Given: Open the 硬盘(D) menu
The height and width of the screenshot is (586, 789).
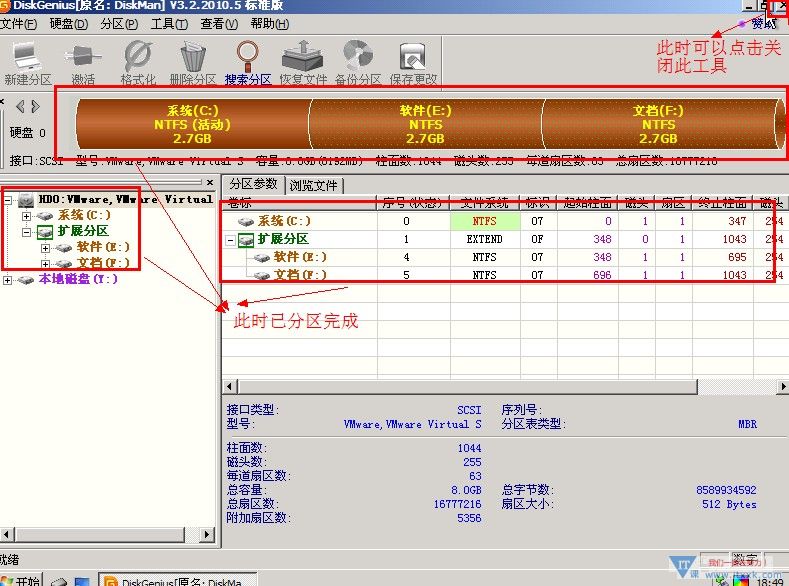Looking at the screenshot, I should tap(69, 24).
